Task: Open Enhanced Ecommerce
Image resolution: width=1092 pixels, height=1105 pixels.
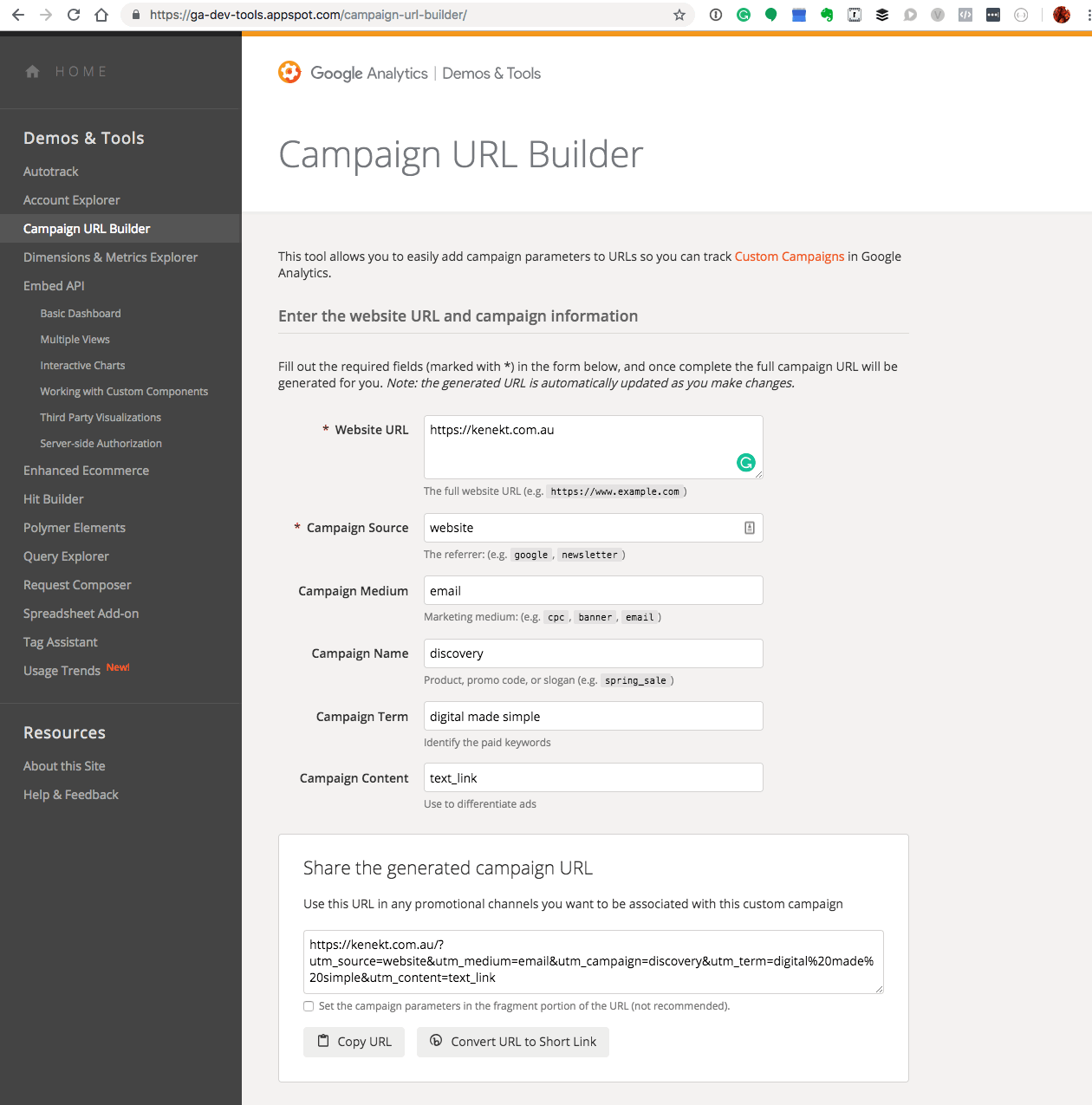Action: point(87,471)
